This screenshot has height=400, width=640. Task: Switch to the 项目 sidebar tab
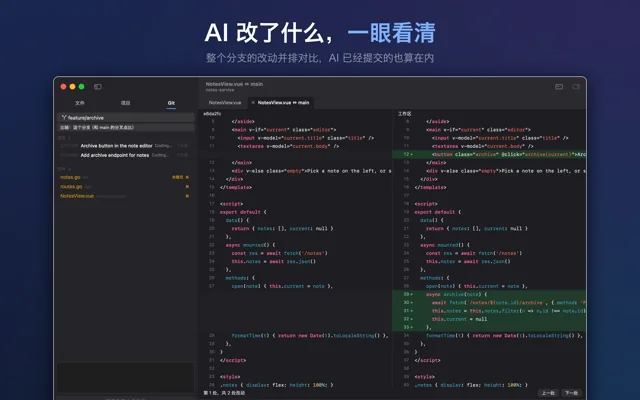(125, 103)
